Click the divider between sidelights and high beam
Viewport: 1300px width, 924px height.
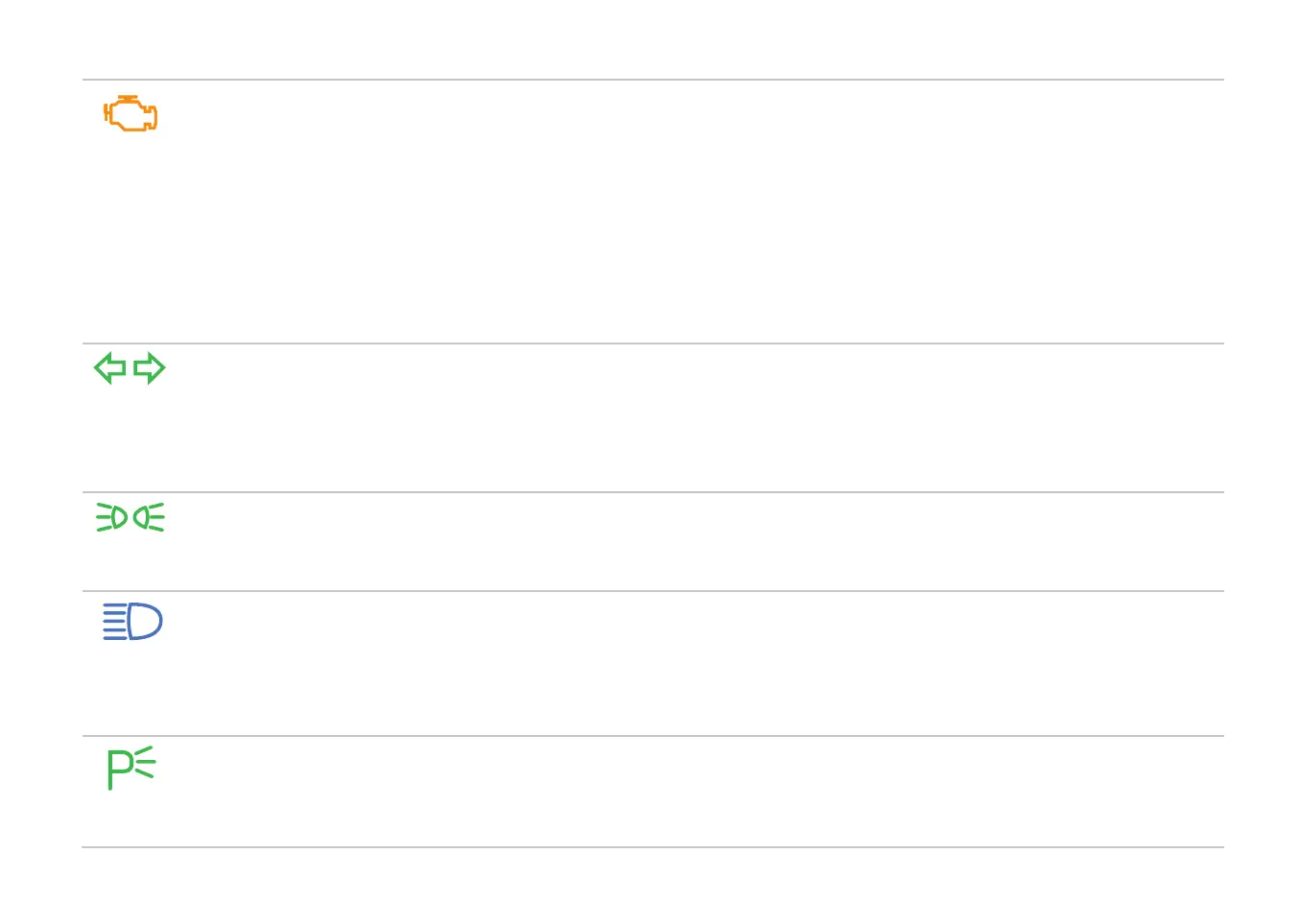[652, 591]
